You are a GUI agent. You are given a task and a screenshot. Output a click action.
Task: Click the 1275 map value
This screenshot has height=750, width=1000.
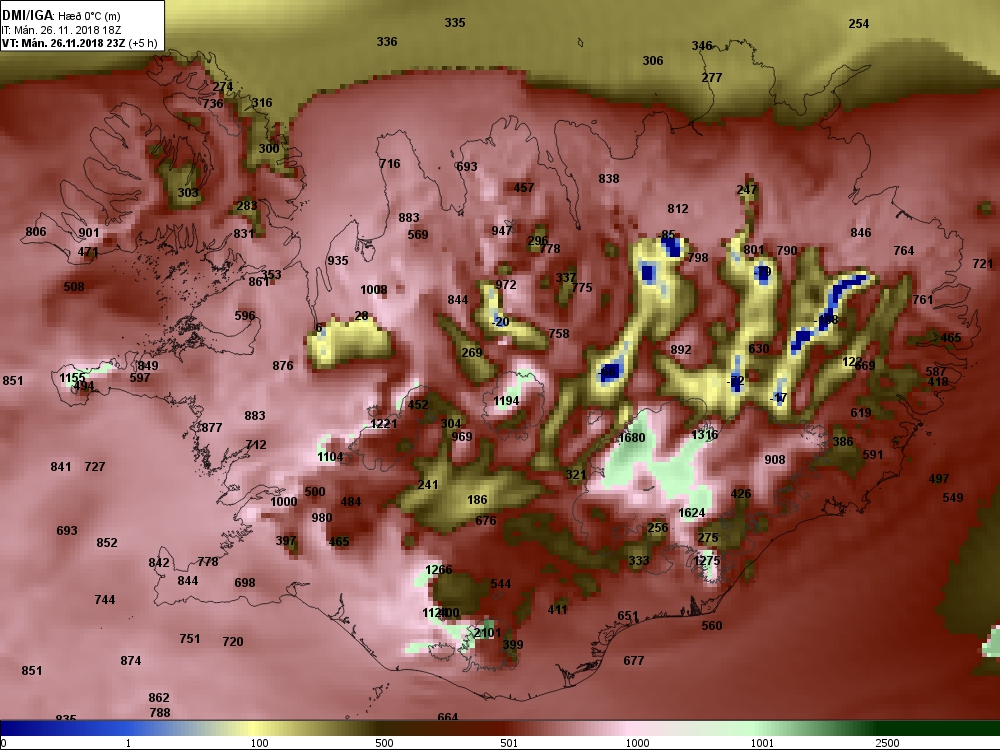[707, 560]
